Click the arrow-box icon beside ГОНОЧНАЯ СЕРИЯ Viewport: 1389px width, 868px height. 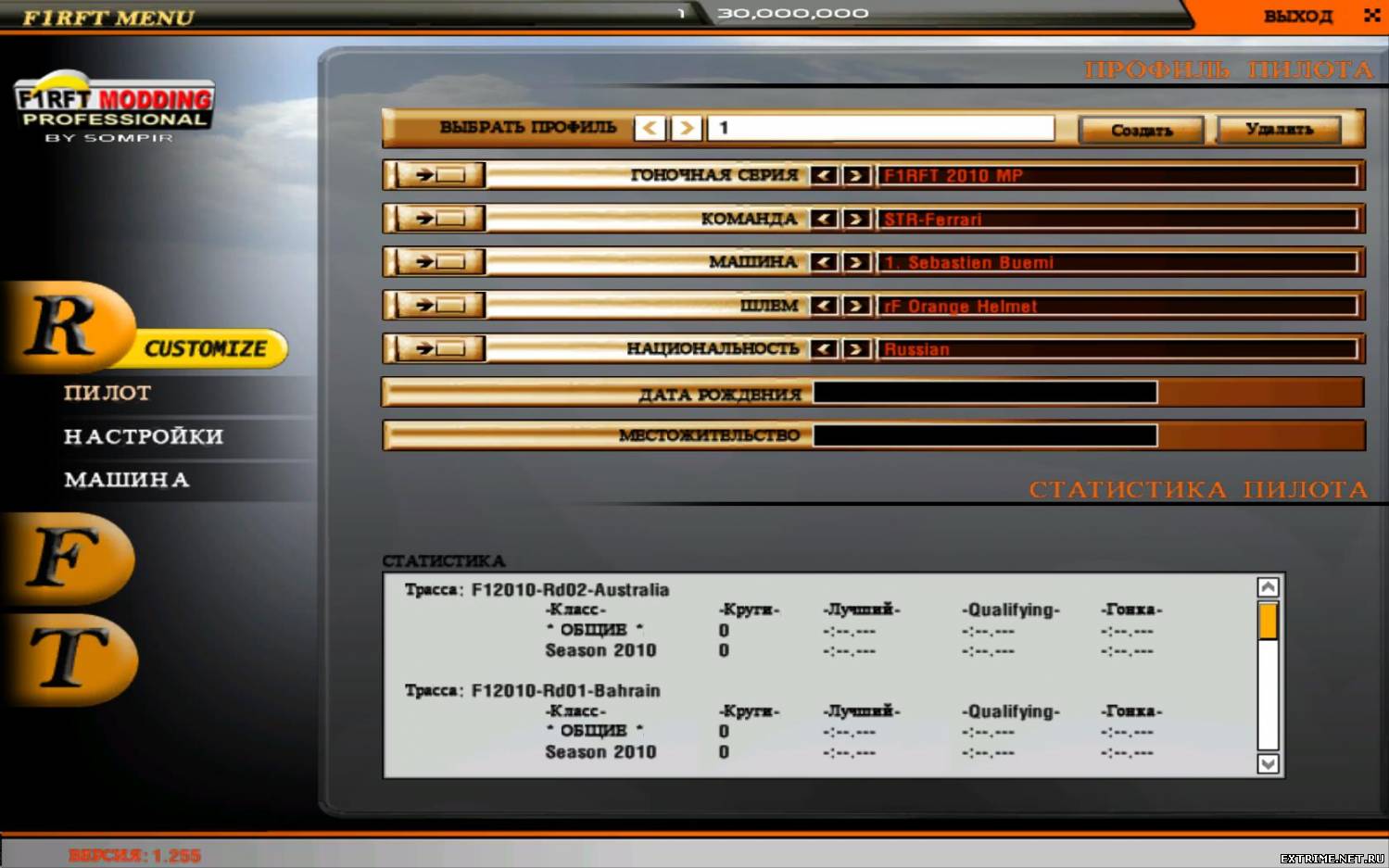coord(439,175)
